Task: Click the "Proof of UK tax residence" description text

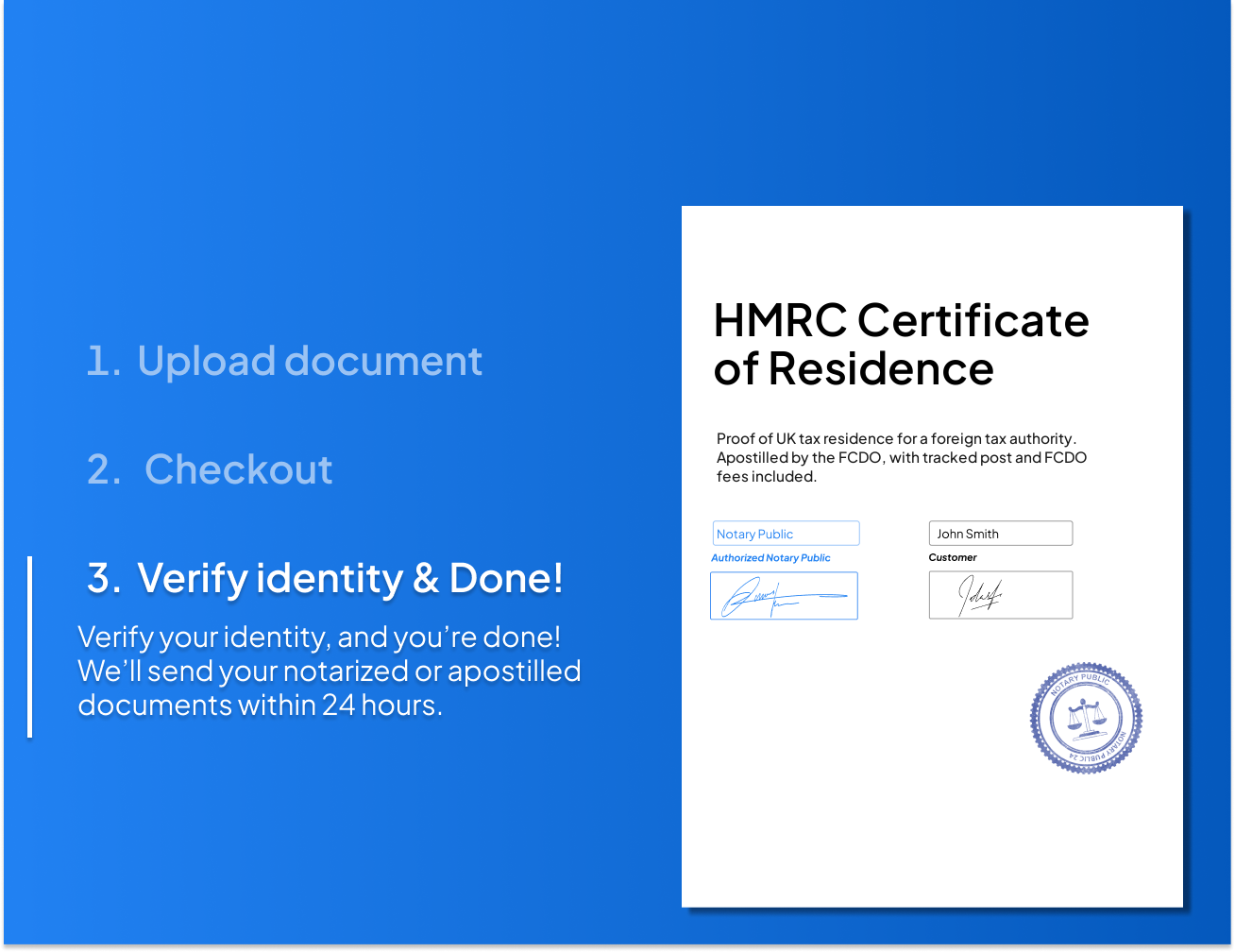Action: click(x=902, y=458)
